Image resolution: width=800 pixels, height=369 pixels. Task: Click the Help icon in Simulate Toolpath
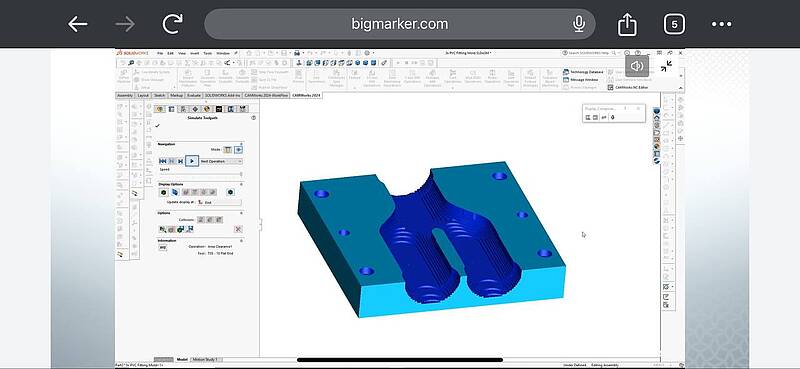(254, 118)
